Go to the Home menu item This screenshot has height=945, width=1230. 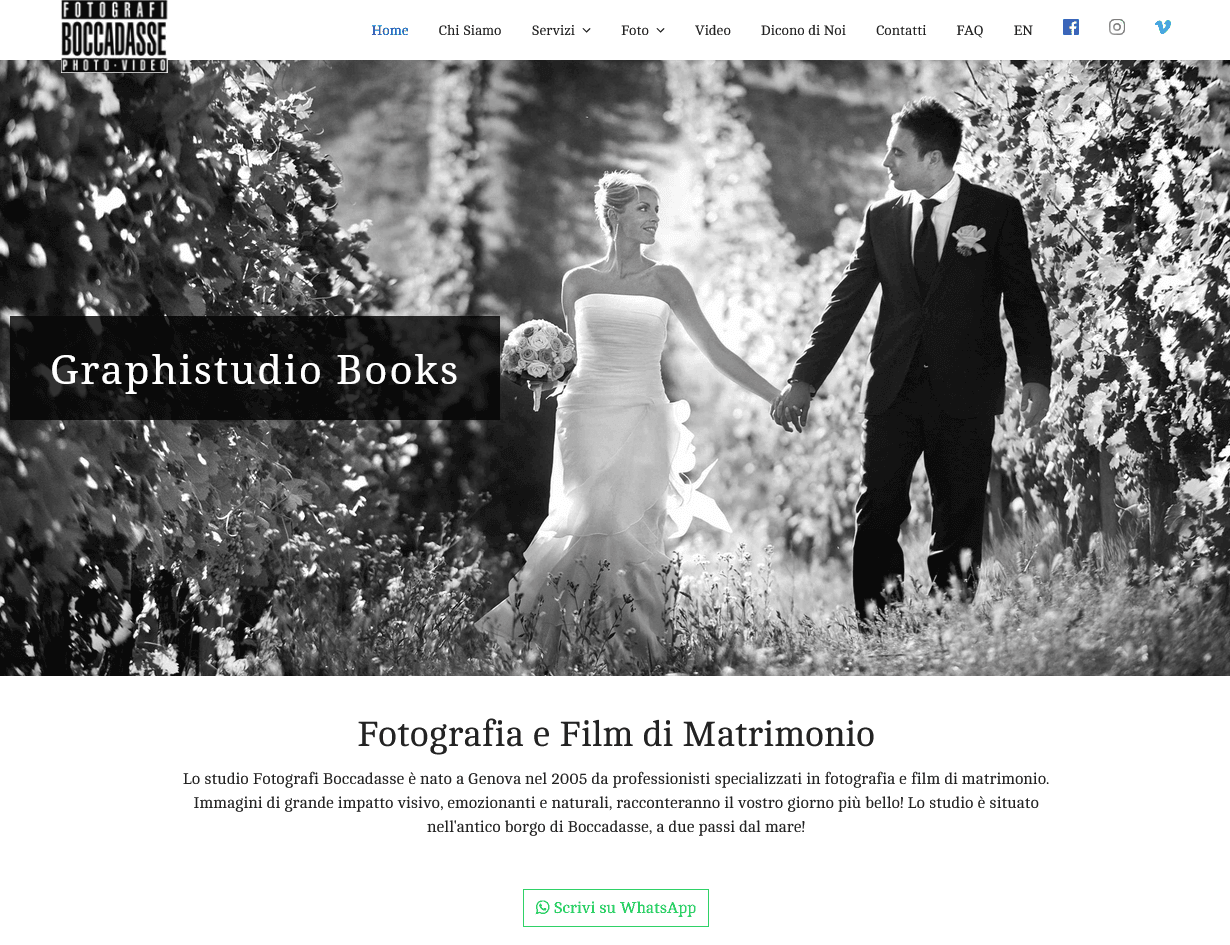pyautogui.click(x=390, y=30)
